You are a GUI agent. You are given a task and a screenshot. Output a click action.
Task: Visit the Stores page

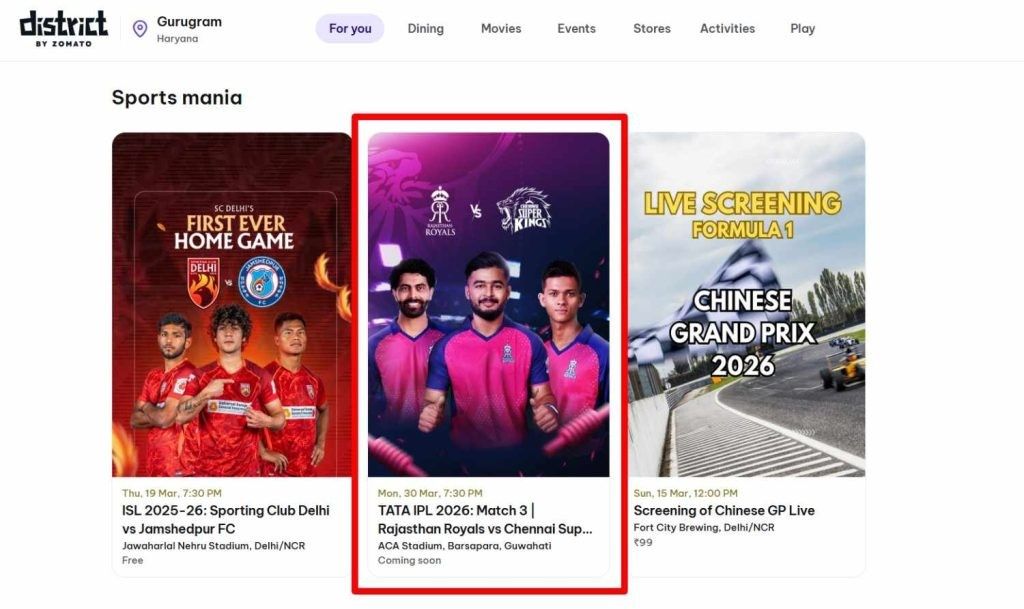(651, 28)
